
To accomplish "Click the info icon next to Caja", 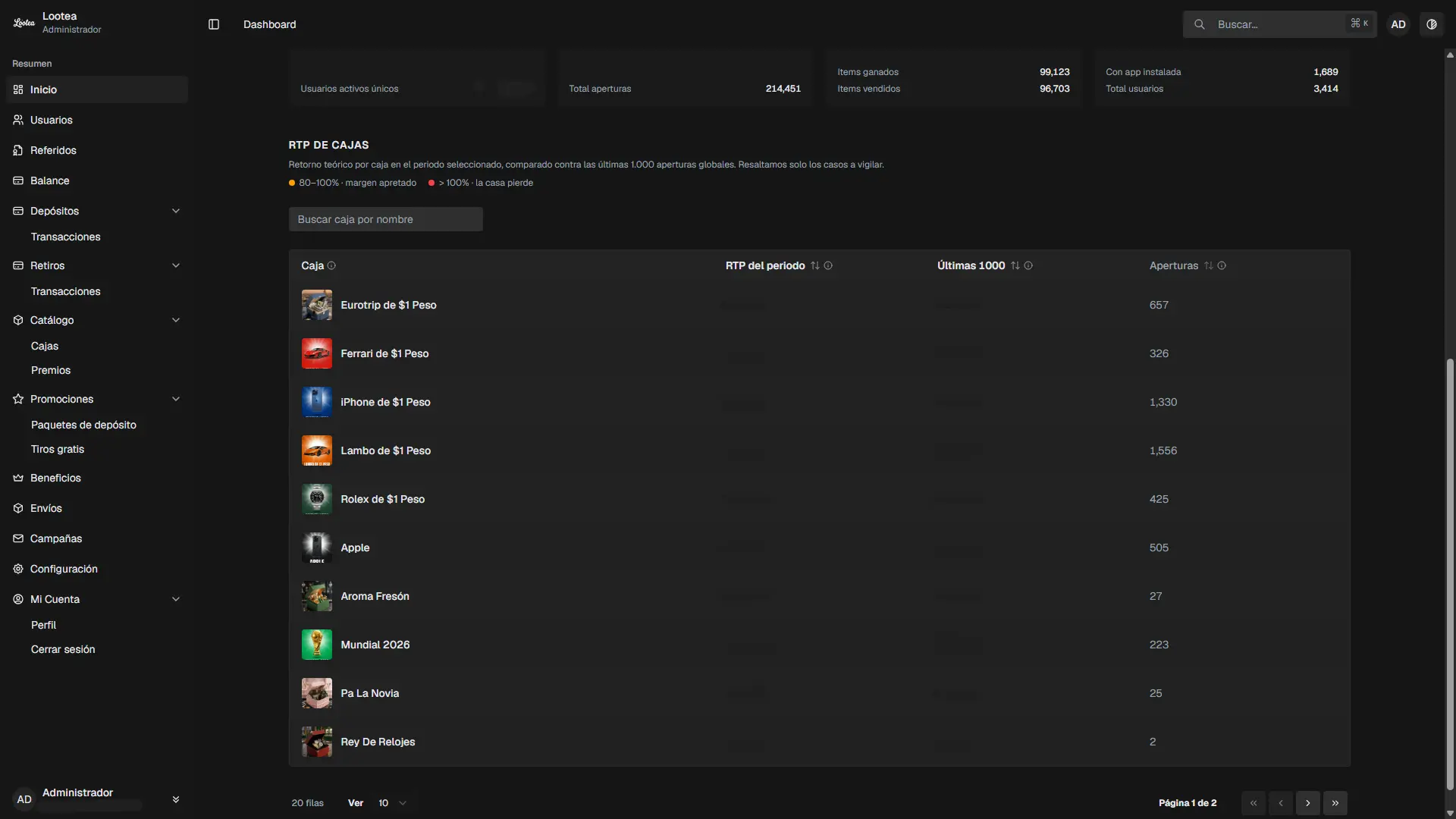I will point(331,265).
